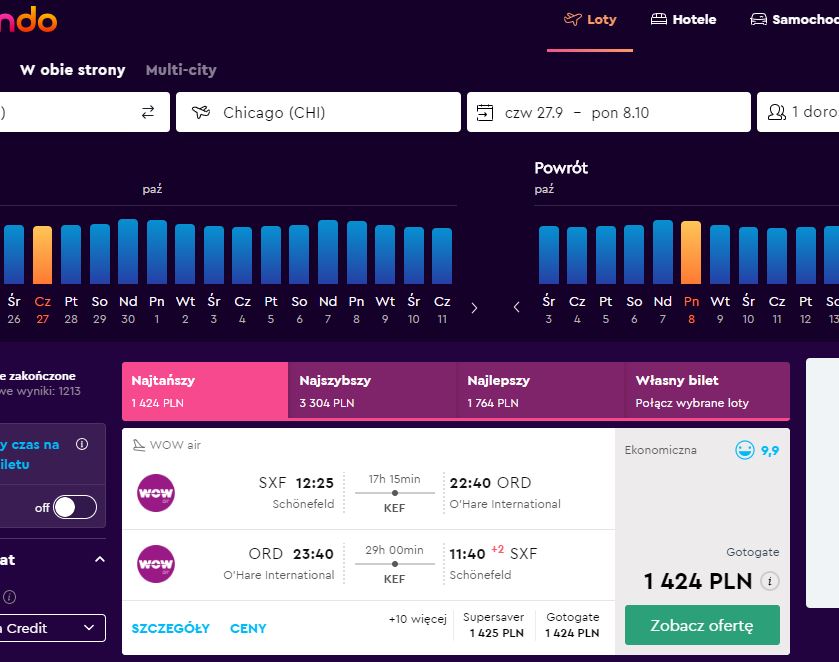Click the Chicago (CHI) destination field
Viewport: 839px width, 662px height.
pyautogui.click(x=318, y=112)
